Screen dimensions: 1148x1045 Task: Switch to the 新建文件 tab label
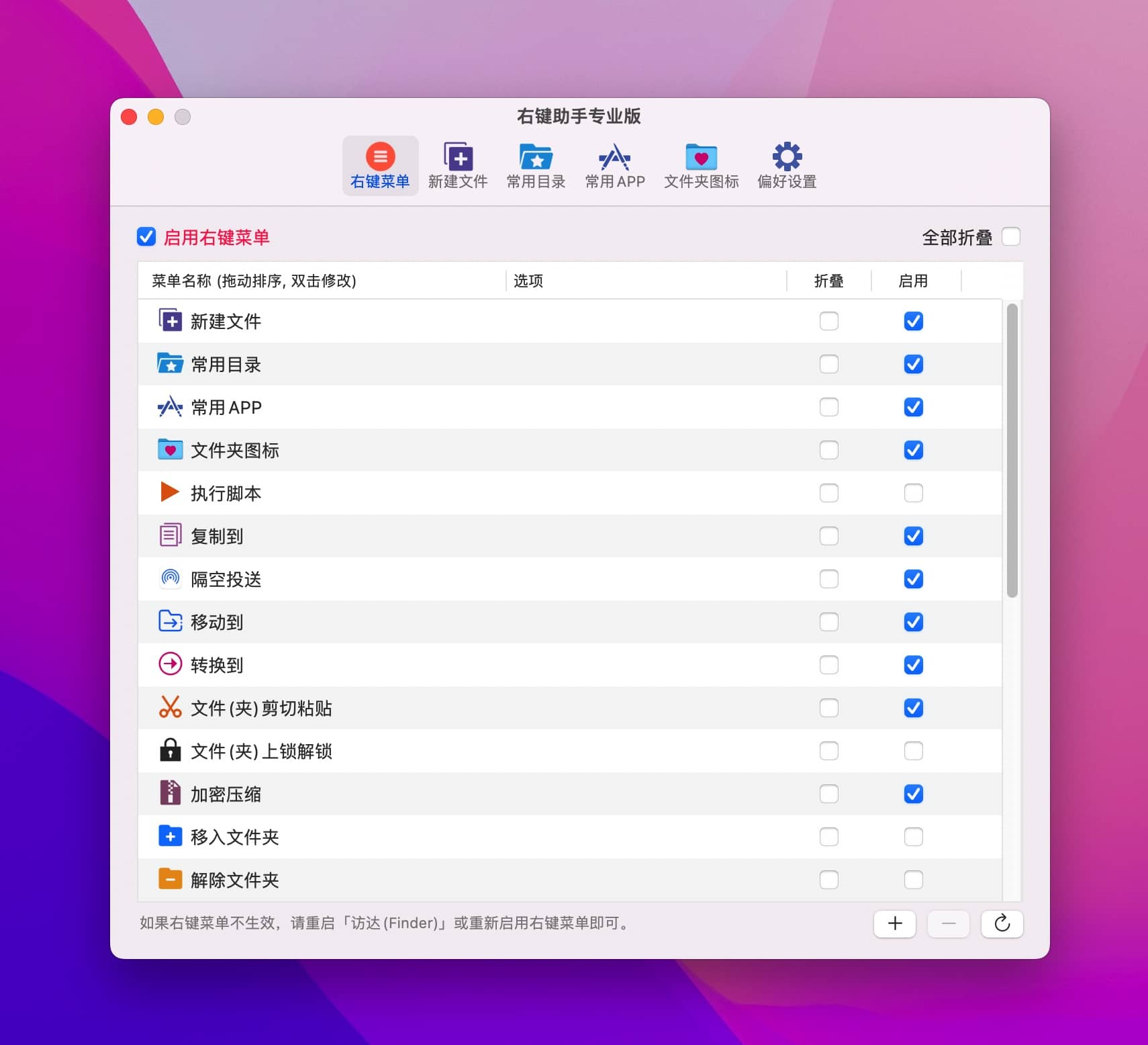pos(458,181)
